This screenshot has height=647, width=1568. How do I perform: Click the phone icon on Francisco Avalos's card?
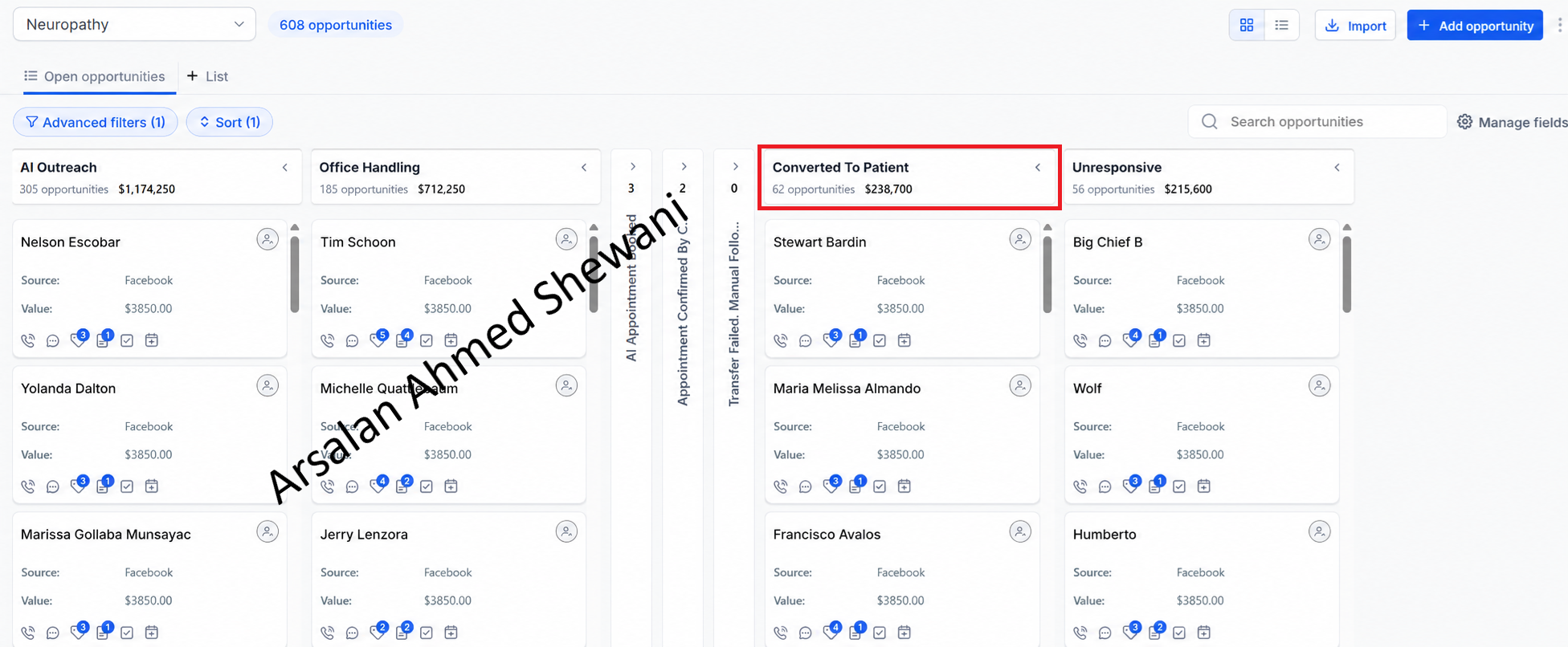click(781, 633)
